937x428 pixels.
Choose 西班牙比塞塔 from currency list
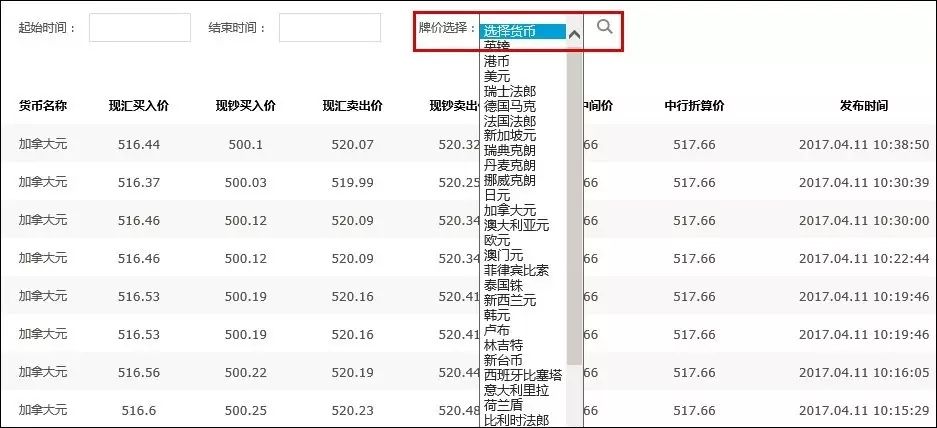pos(523,375)
